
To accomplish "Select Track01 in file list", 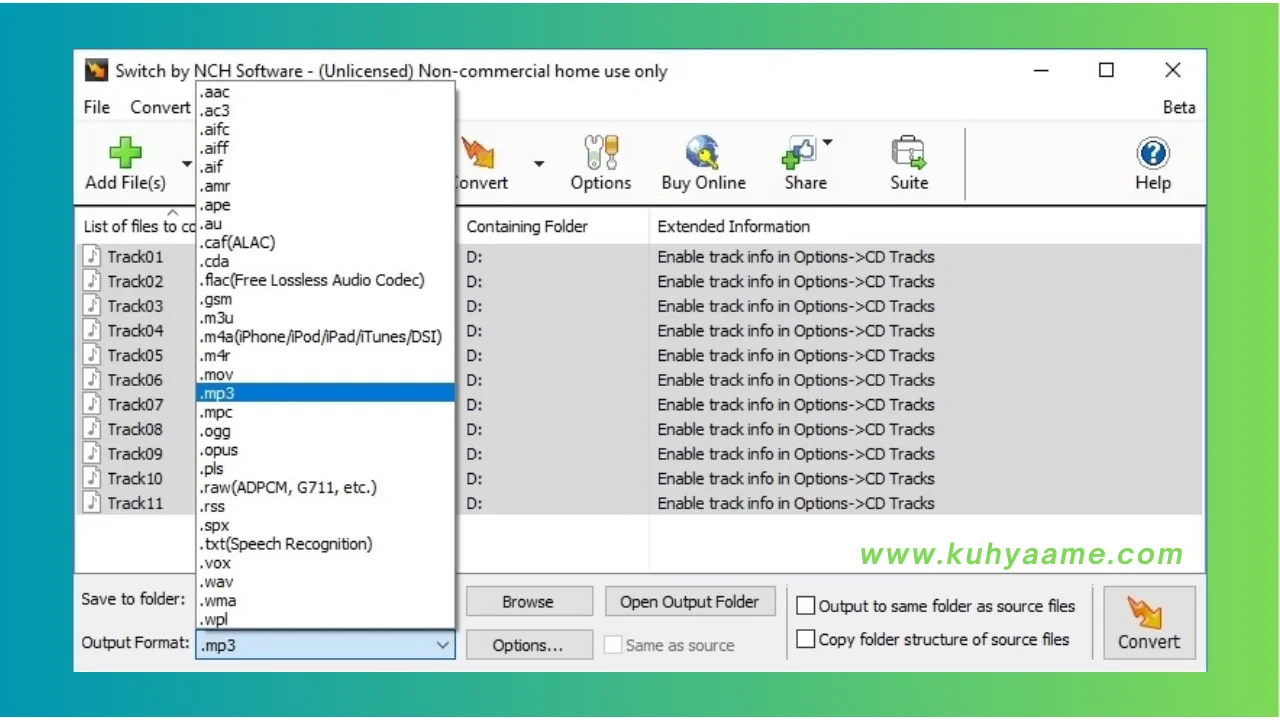I will pos(135,256).
